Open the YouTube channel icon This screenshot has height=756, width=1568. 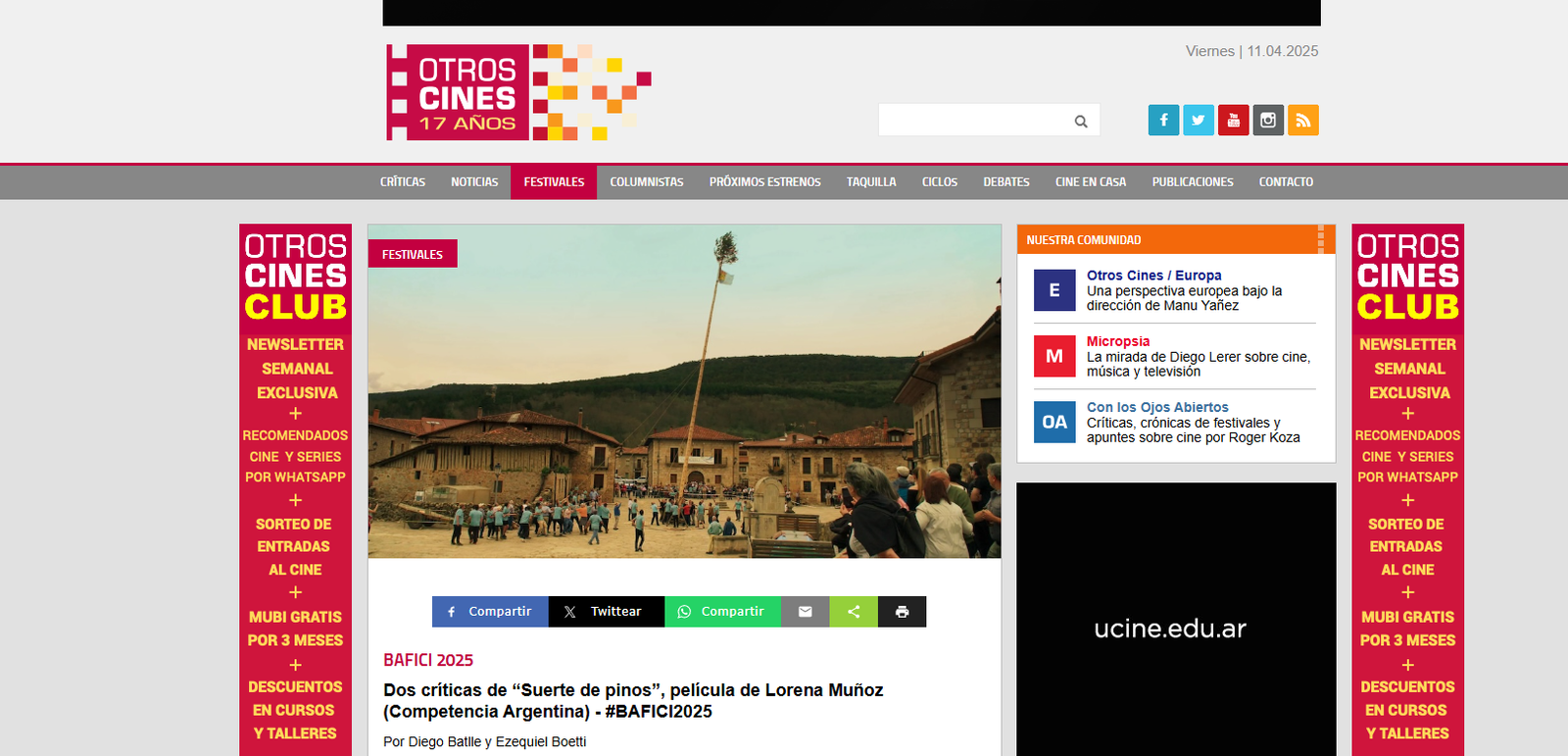(1233, 120)
